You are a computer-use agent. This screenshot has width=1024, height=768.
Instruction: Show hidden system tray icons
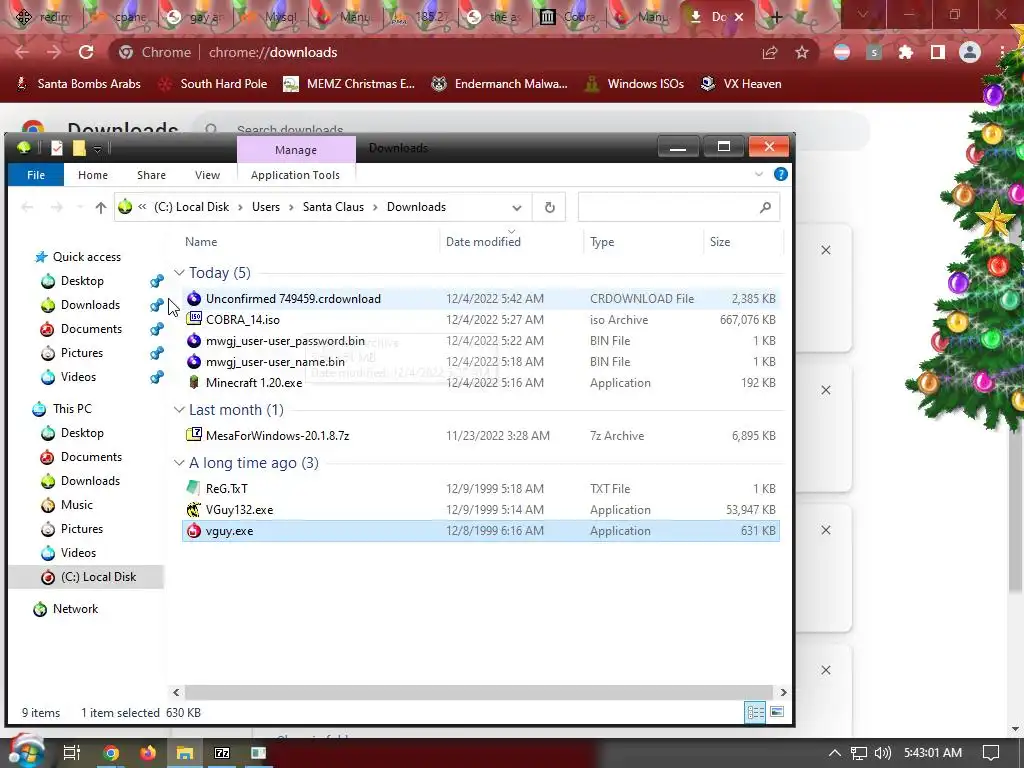pos(835,753)
